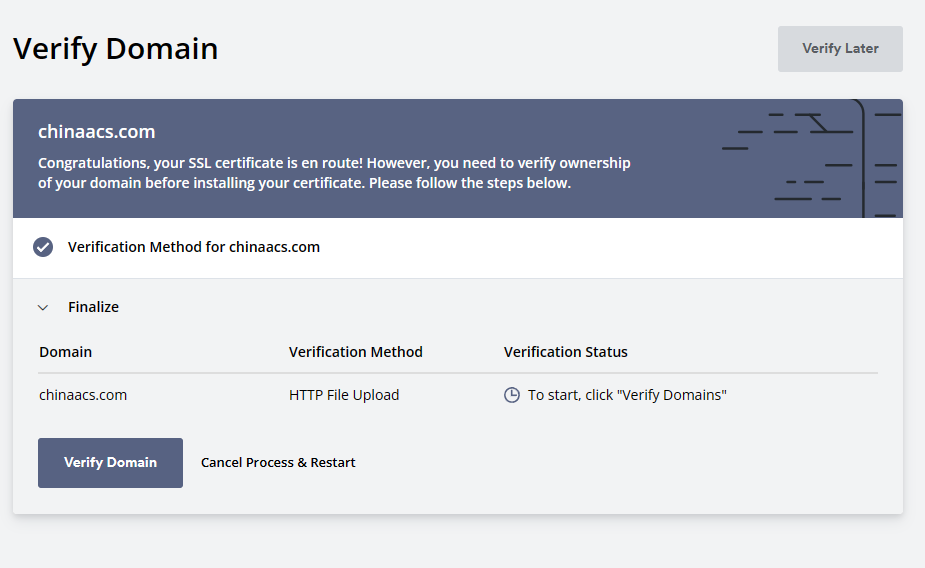Click the chinaacs.com banner heading

click(x=97, y=132)
